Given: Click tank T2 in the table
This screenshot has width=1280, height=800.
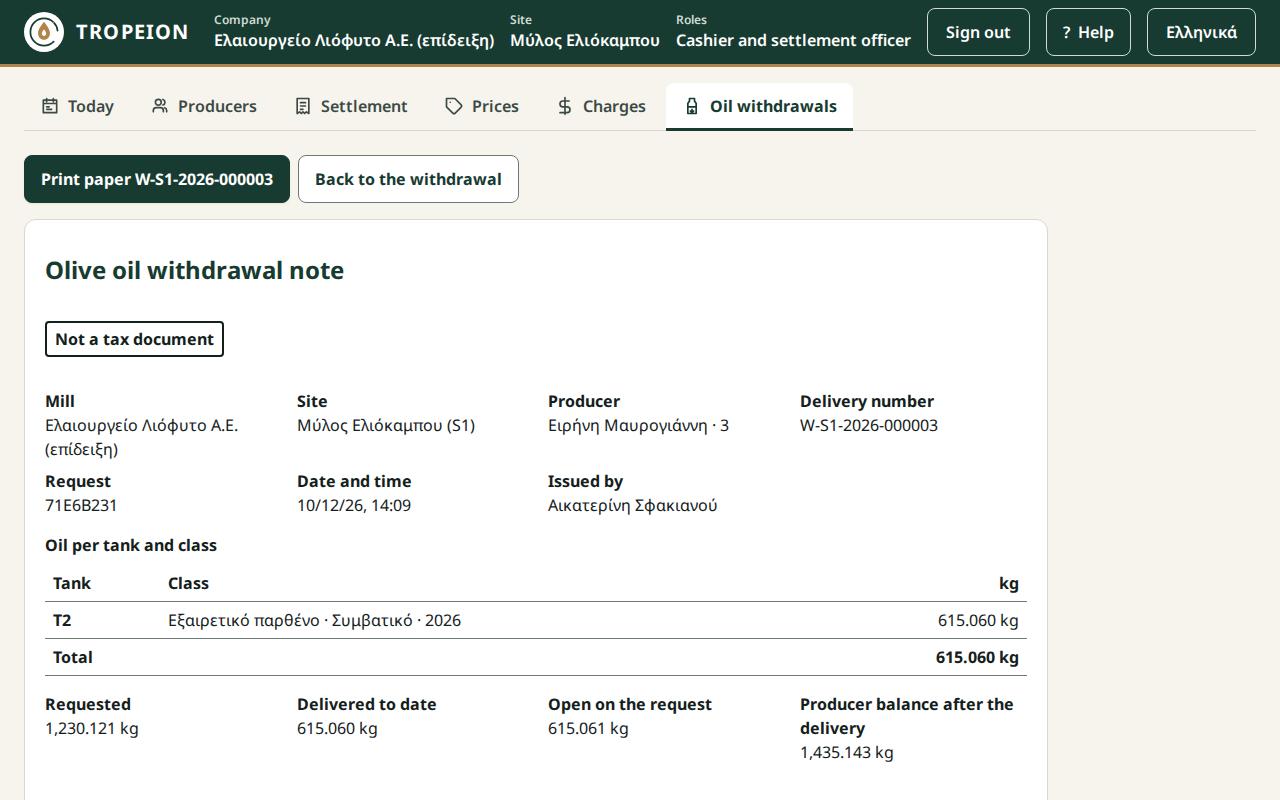Looking at the screenshot, I should [62, 620].
